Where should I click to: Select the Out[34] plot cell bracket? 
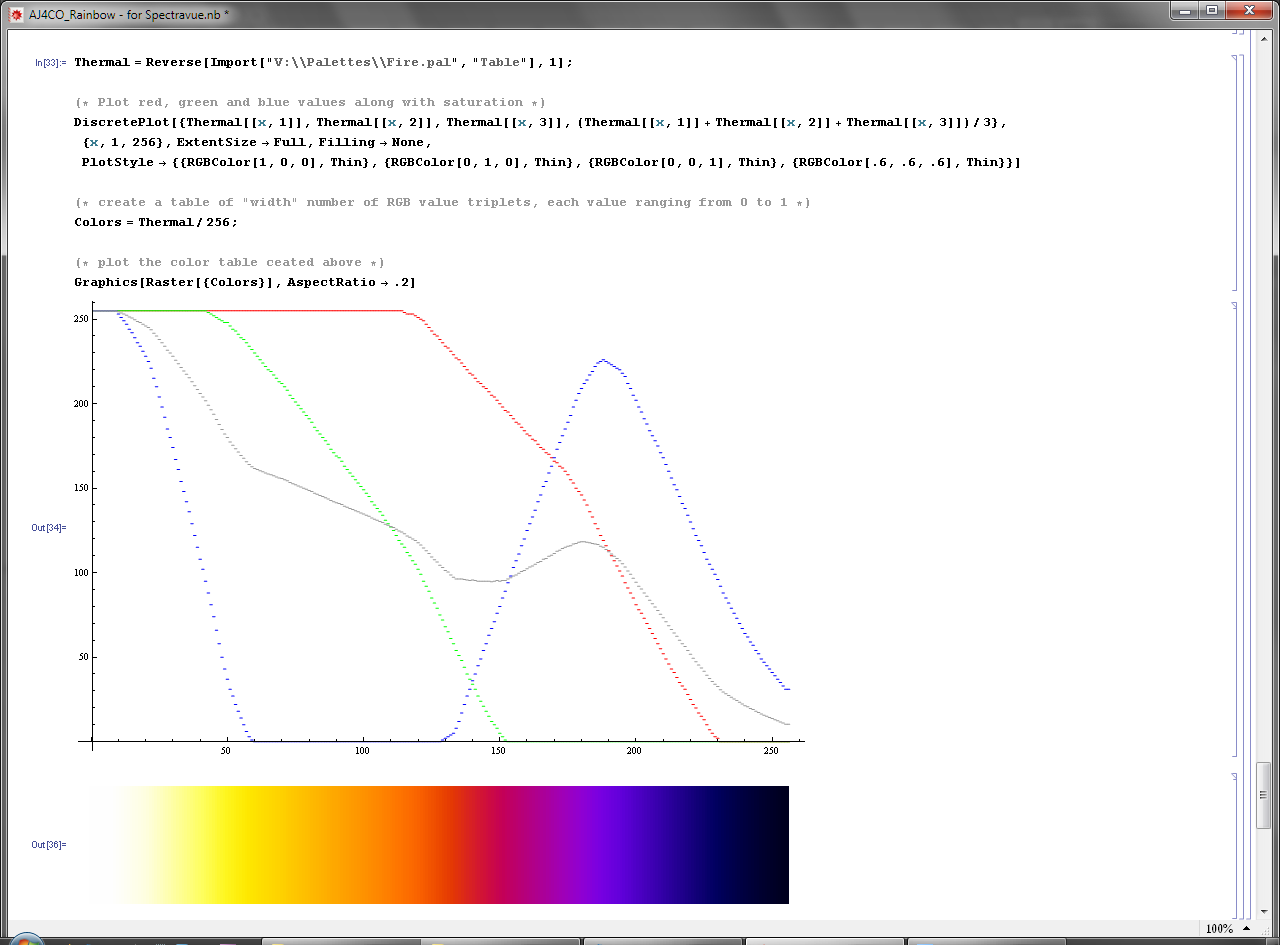click(1234, 530)
